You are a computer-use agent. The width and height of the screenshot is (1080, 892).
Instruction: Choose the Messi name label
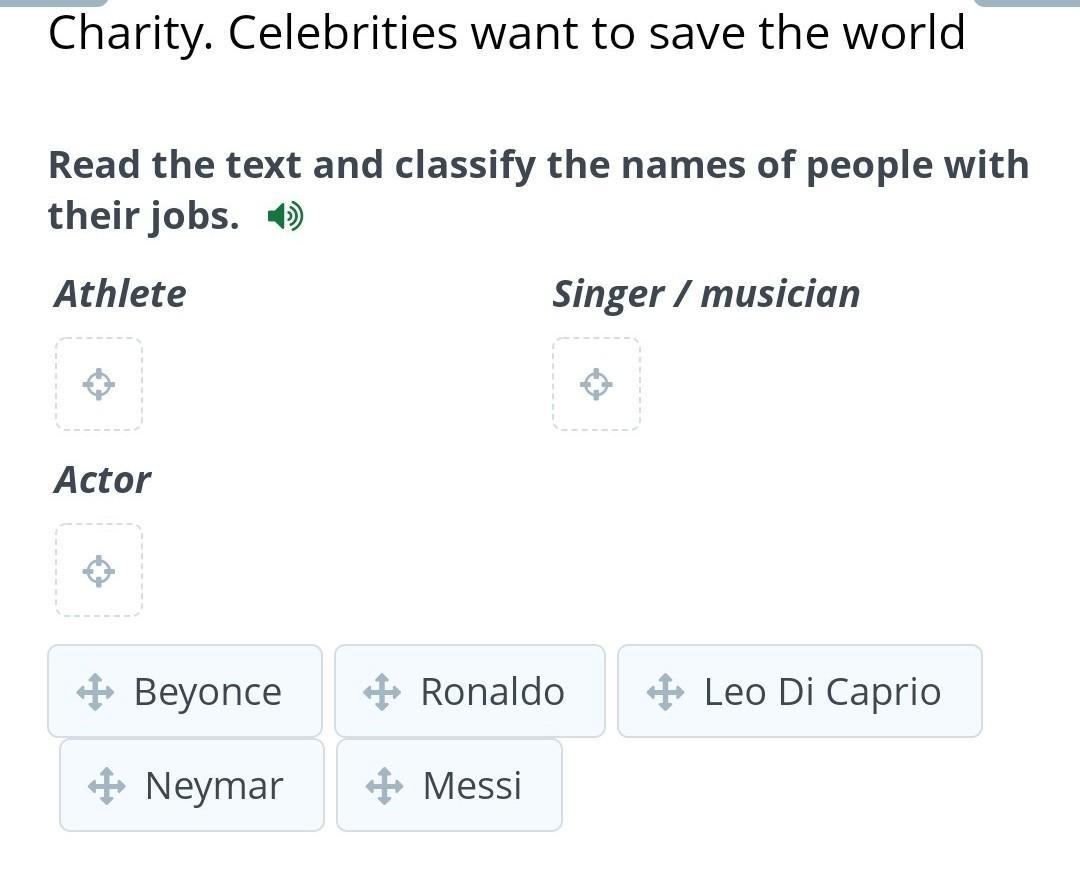(x=472, y=786)
